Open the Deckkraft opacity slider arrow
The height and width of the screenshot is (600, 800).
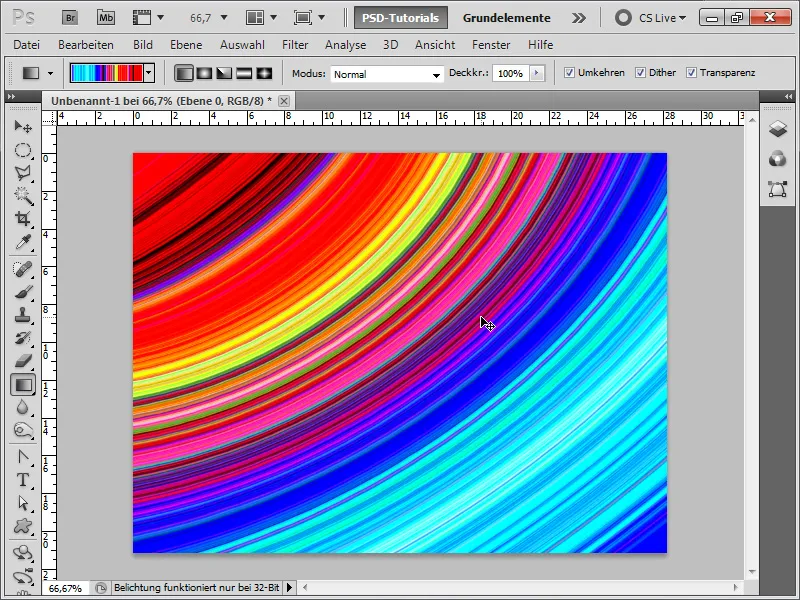pos(536,73)
